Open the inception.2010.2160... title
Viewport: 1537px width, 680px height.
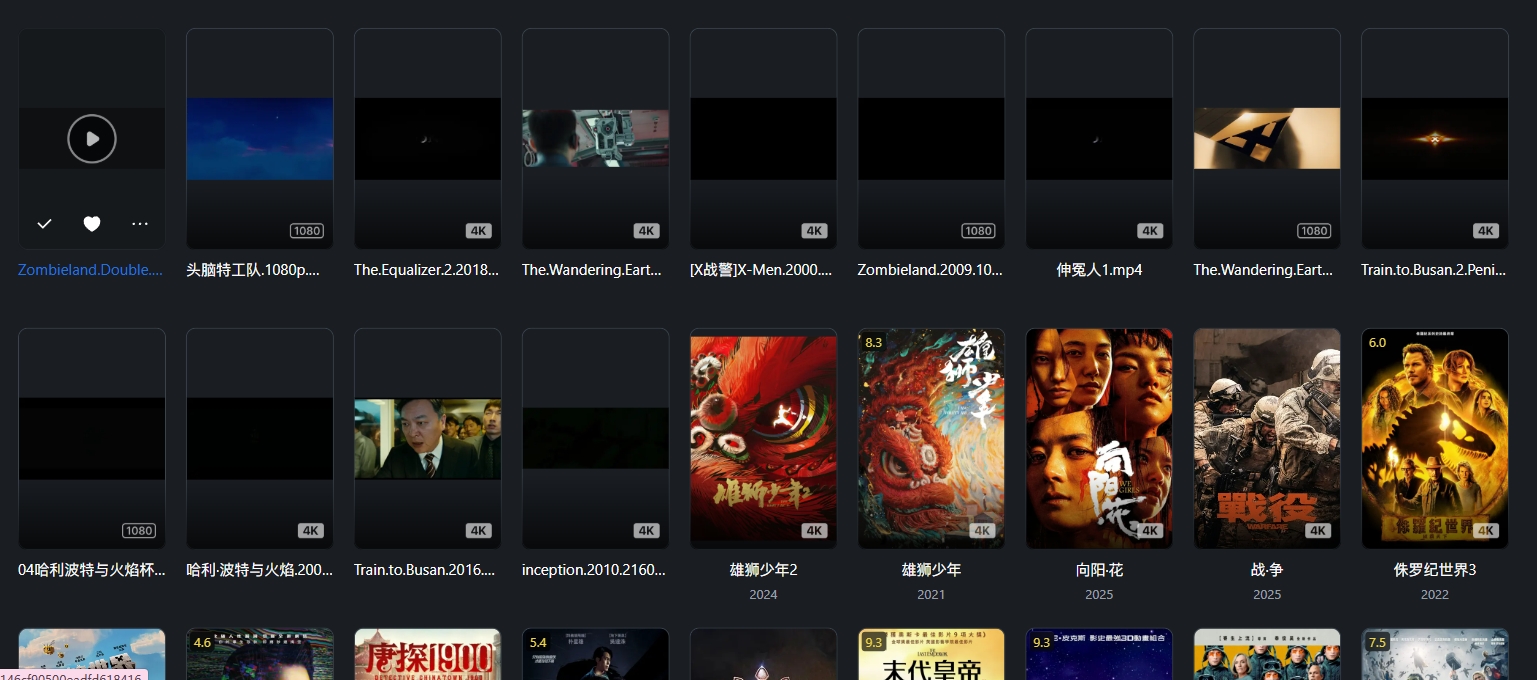[596, 570]
